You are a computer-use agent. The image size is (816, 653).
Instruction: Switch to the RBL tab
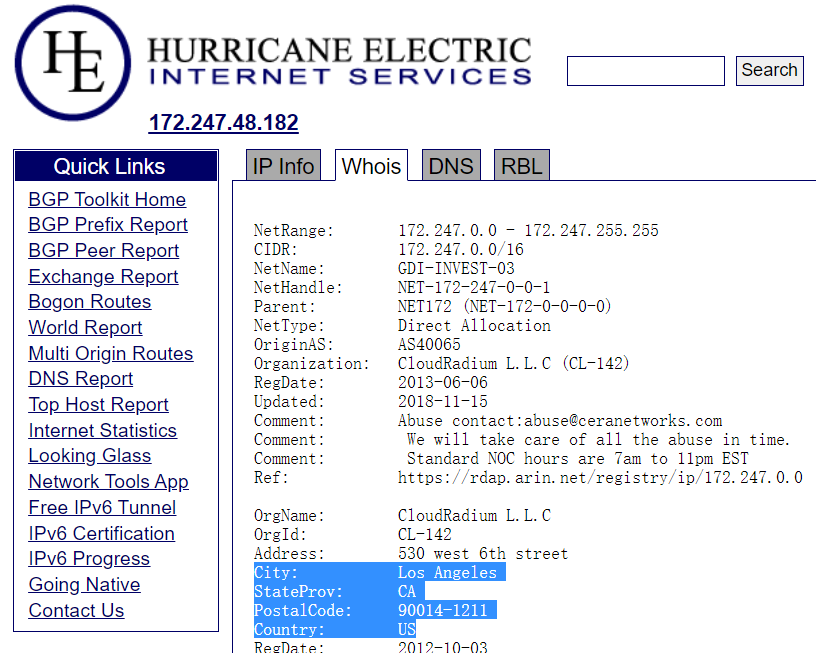(521, 165)
